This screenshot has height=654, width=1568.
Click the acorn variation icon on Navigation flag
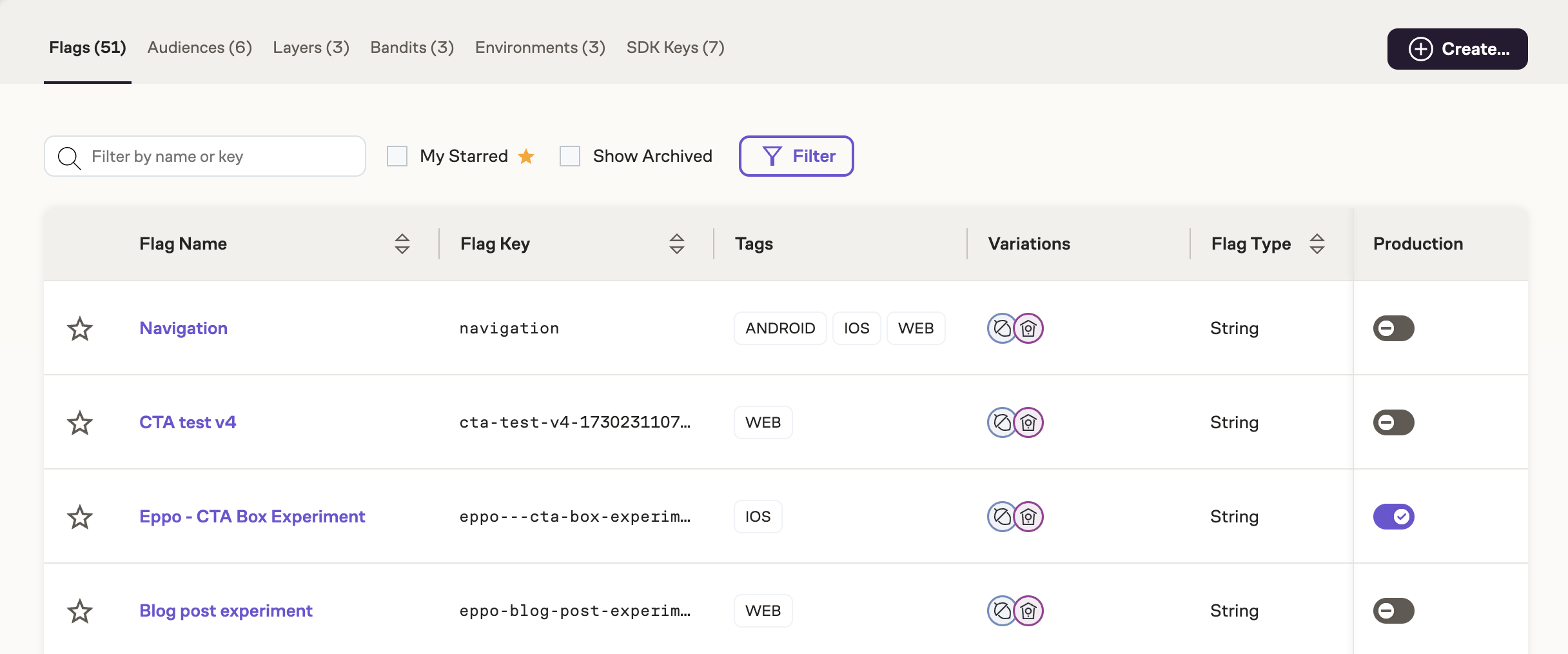pyautogui.click(x=1001, y=328)
